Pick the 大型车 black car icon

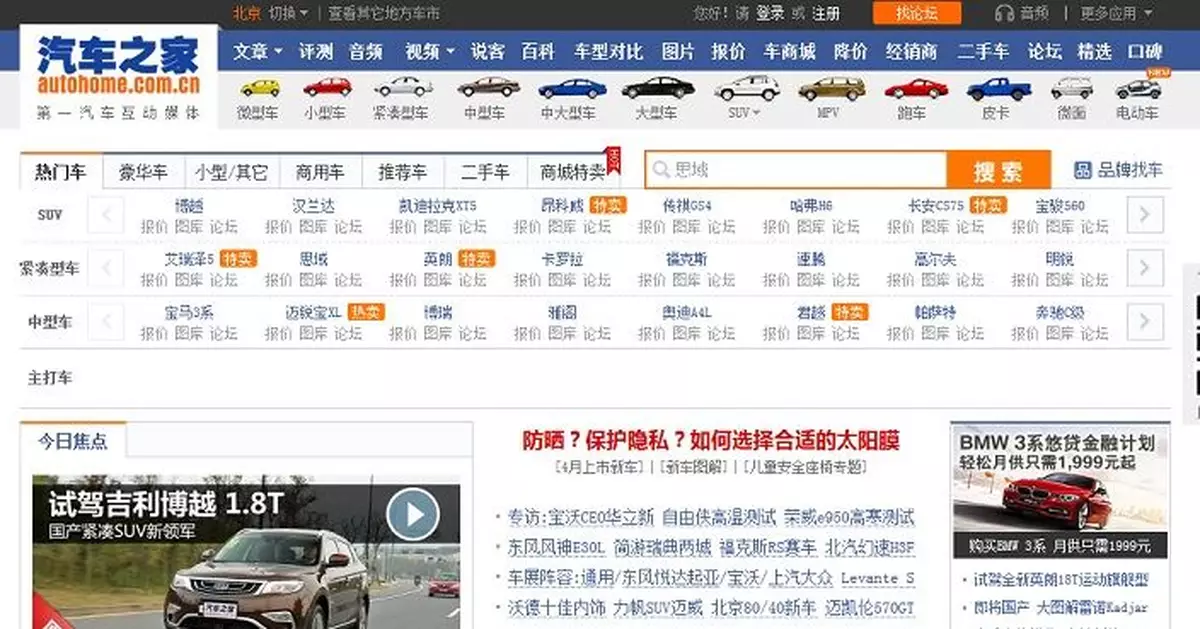pyautogui.click(x=657, y=88)
